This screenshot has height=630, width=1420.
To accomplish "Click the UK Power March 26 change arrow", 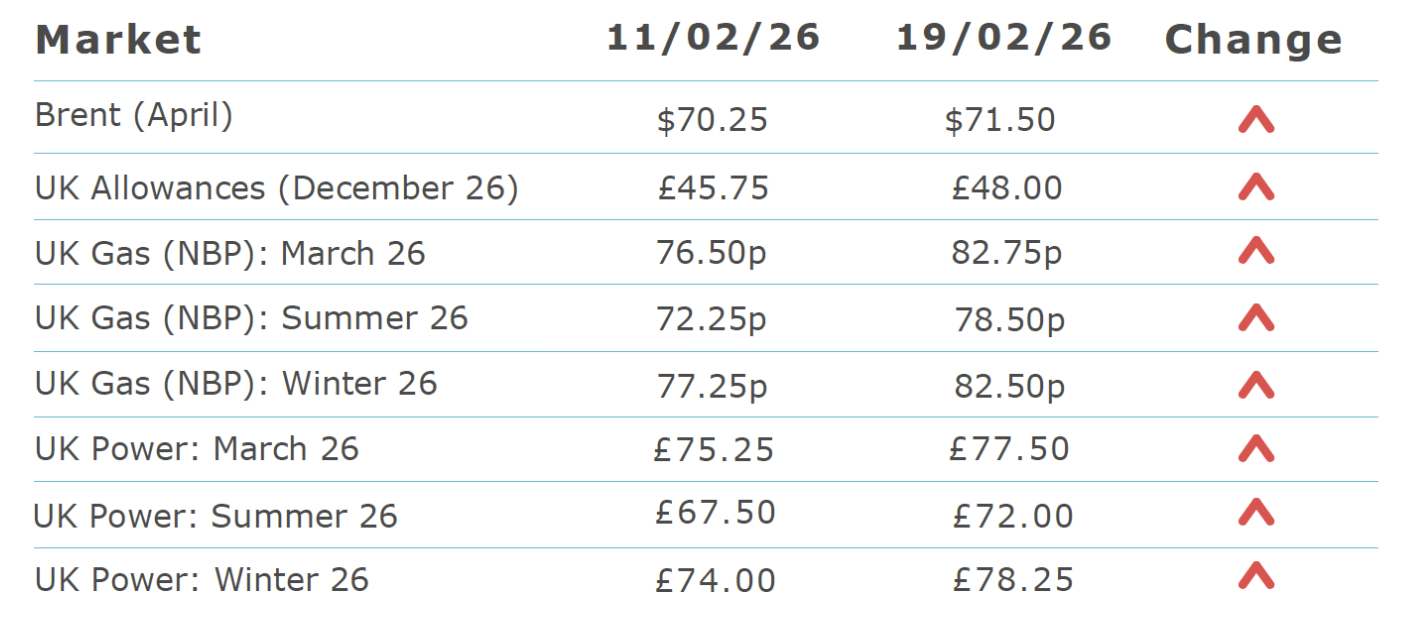I will click(1256, 449).
